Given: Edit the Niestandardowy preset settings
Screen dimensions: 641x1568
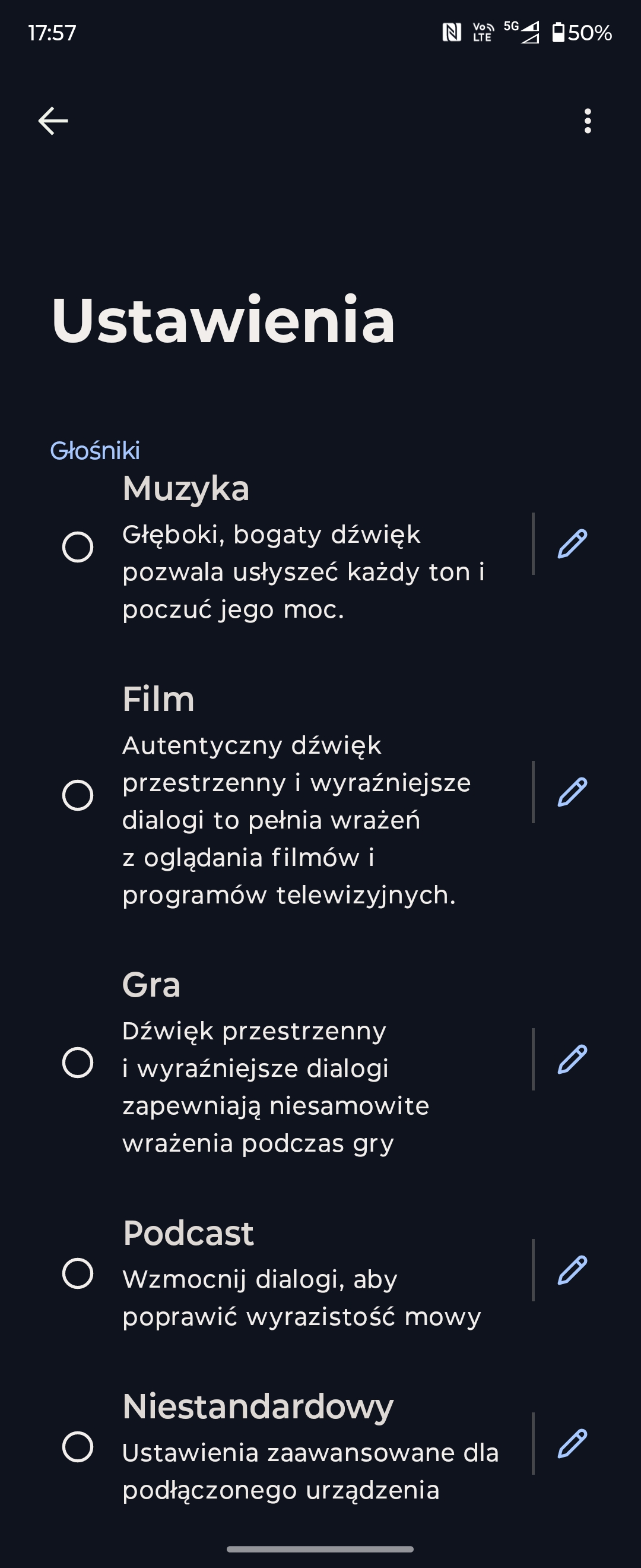Looking at the screenshot, I should (572, 1443).
